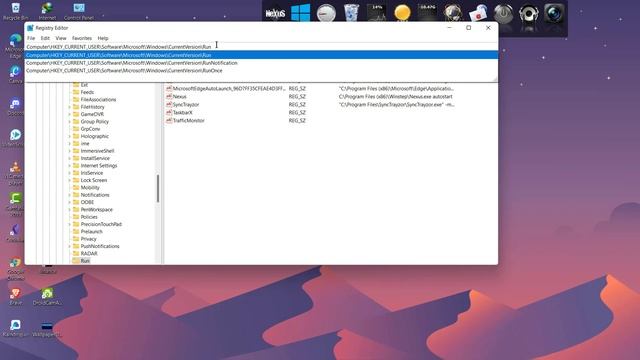Viewport: 640px width, 360px height.
Task: Open the Favorites menu
Action: point(82,38)
